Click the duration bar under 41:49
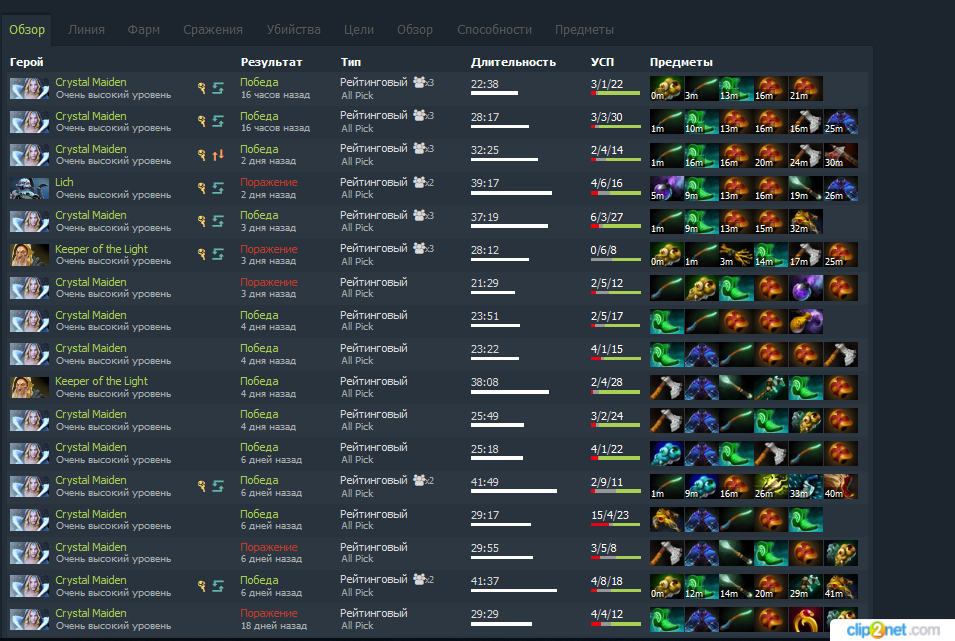Screen dimensions: 955x641 click(513, 491)
